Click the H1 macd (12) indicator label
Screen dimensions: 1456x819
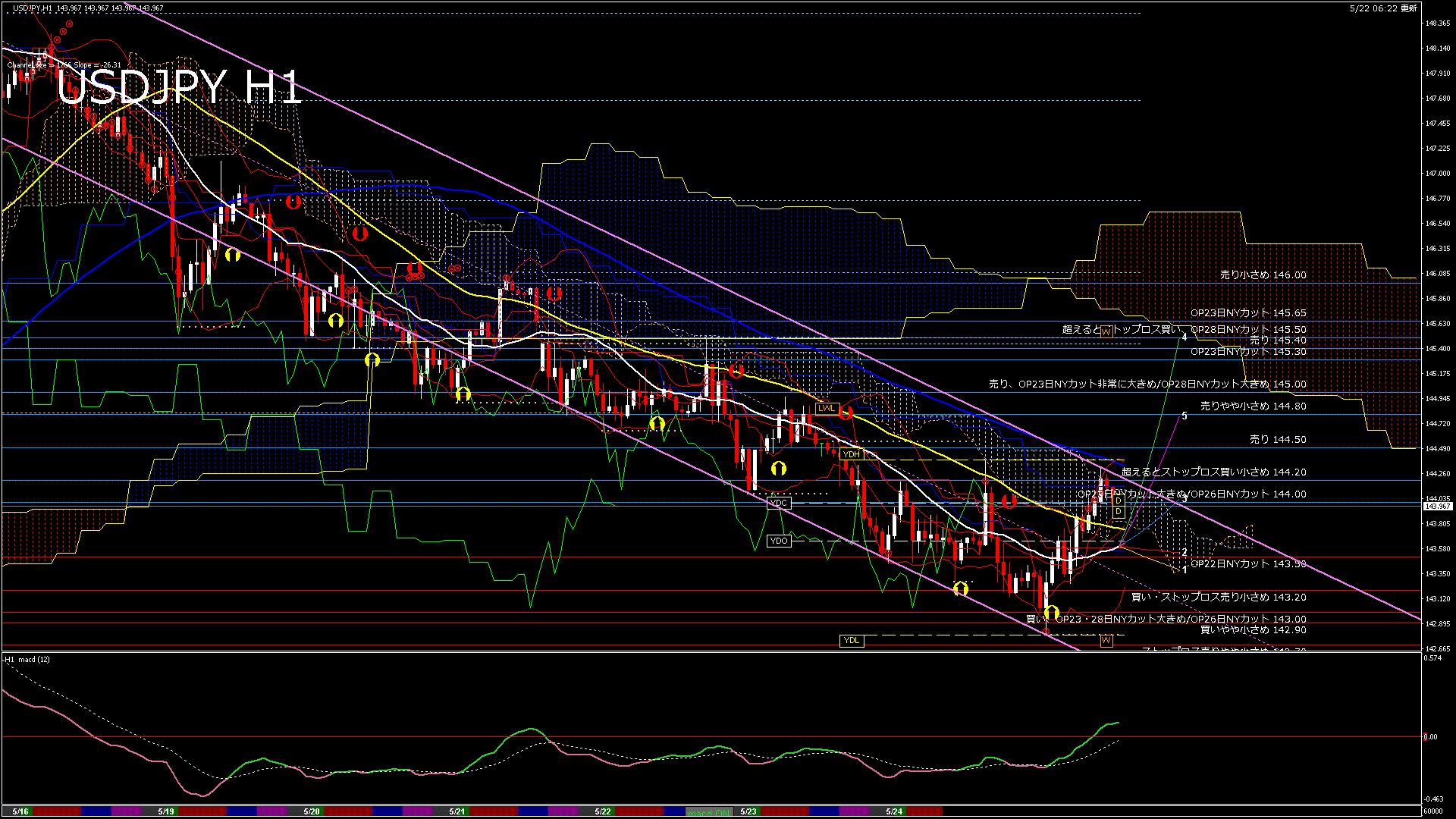click(27, 659)
